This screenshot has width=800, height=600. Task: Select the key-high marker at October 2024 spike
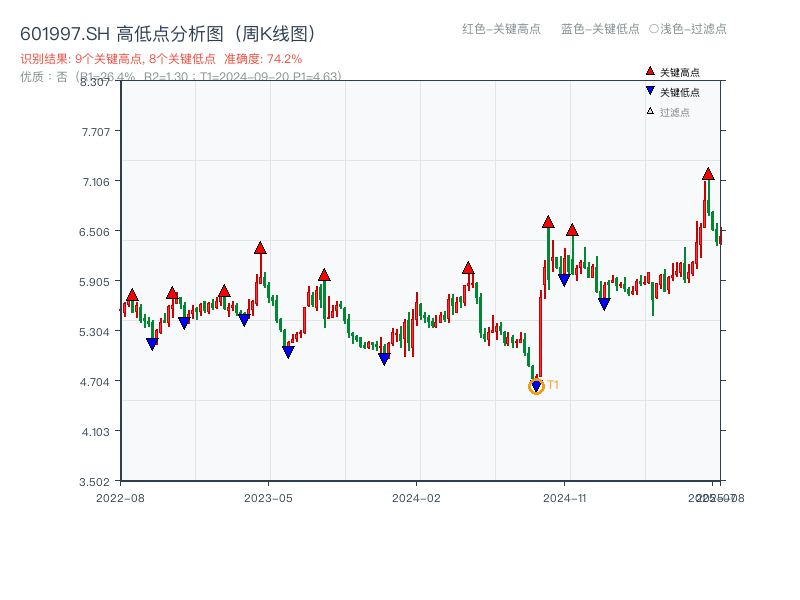548,222
